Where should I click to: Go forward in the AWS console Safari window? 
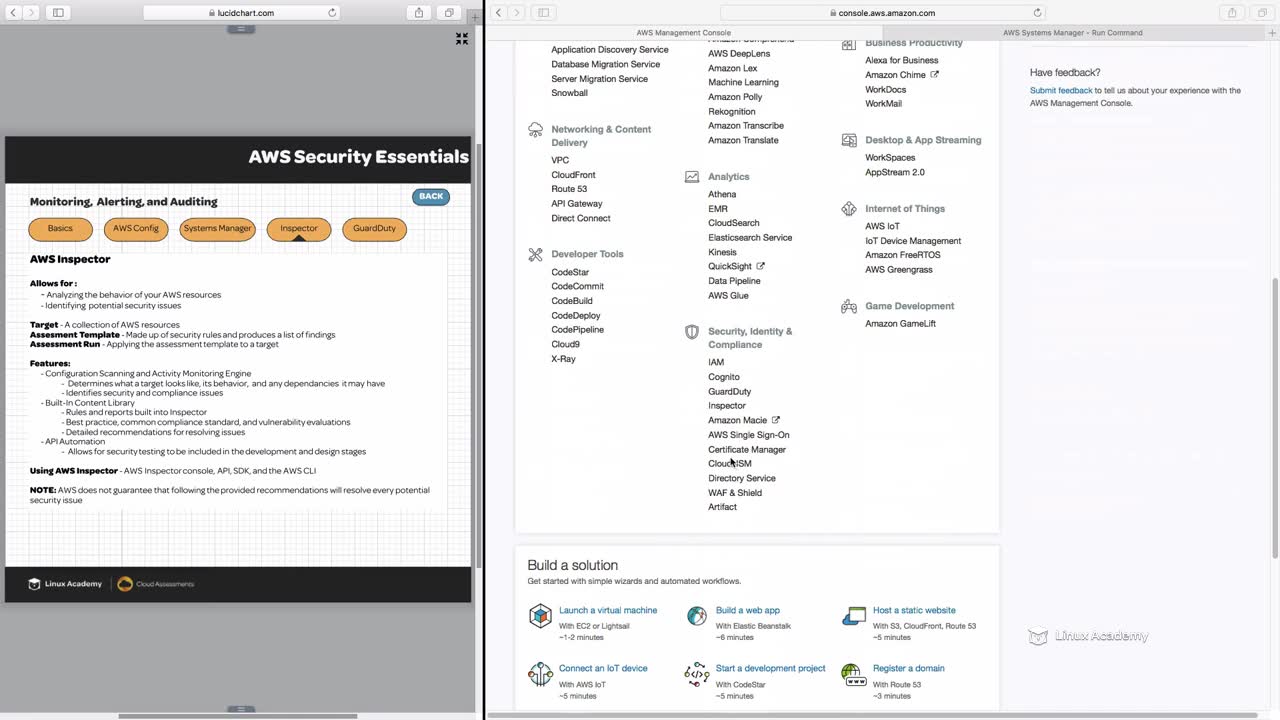click(517, 13)
